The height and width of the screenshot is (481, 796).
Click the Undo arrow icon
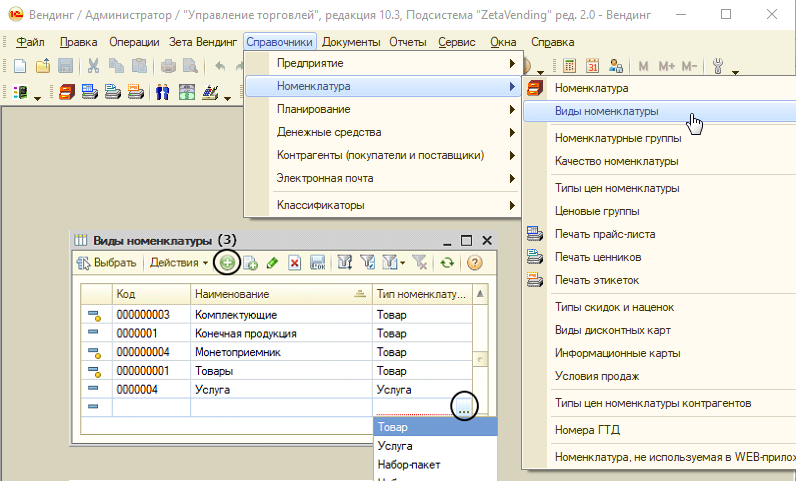coord(219,66)
